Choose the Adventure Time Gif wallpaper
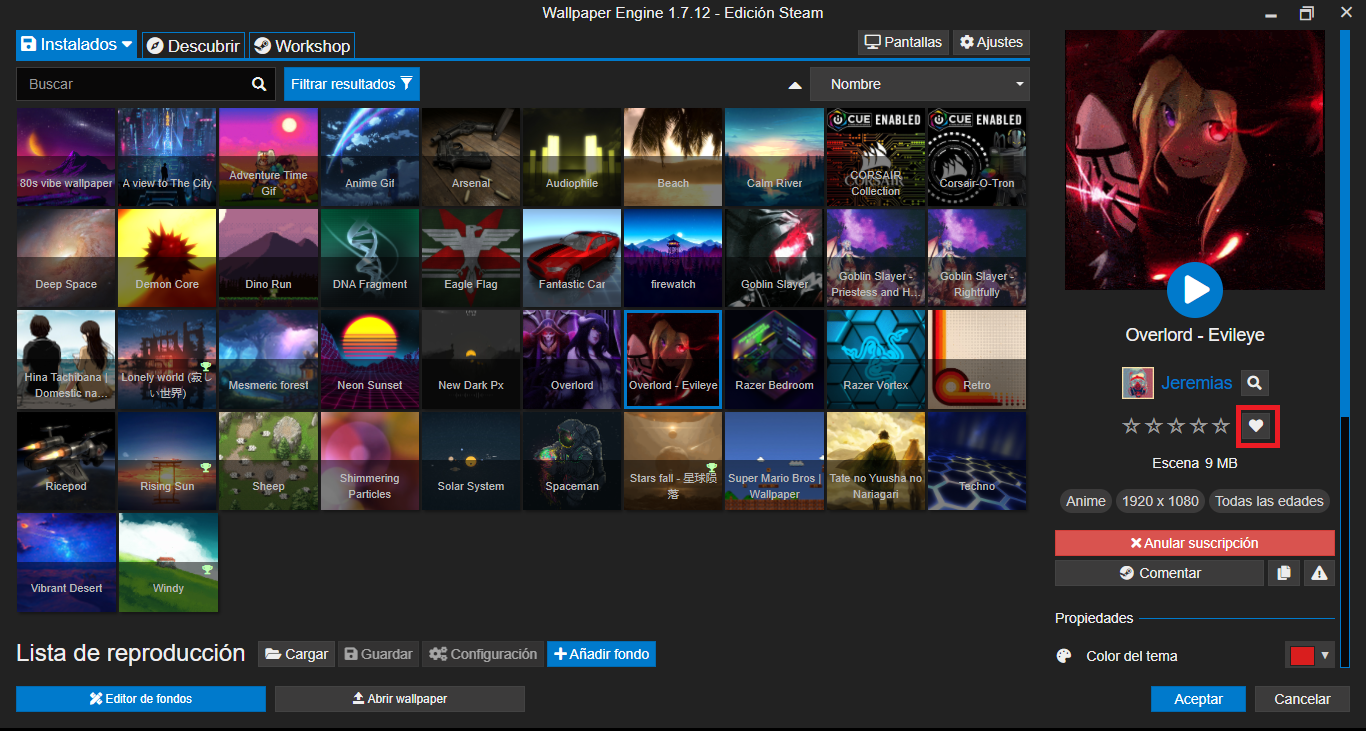This screenshot has width=1366, height=731. 268,156
